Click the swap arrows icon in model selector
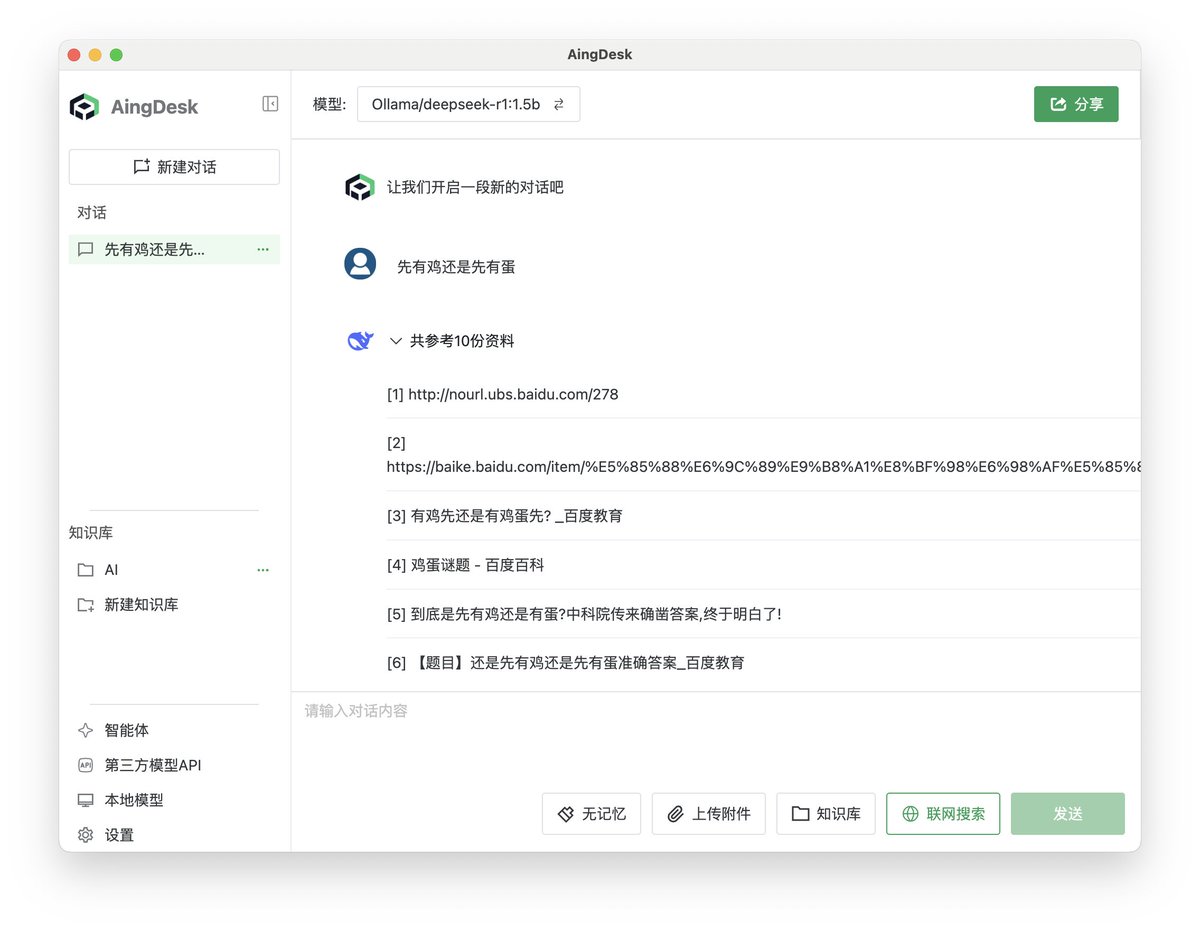 559,104
